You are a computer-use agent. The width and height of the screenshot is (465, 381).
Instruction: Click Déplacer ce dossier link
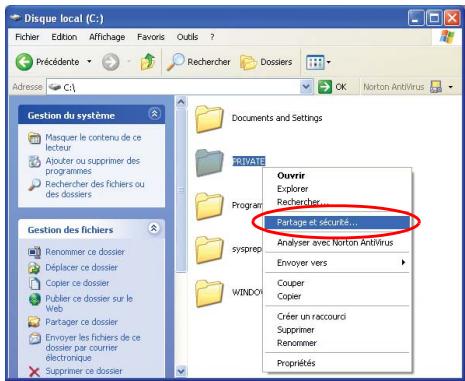[x=82, y=267]
